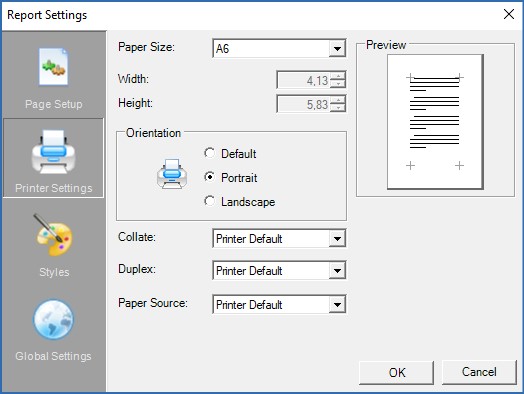The width and height of the screenshot is (524, 394).
Task: Increase Height with the up spinner arrow
Action: (338, 100)
